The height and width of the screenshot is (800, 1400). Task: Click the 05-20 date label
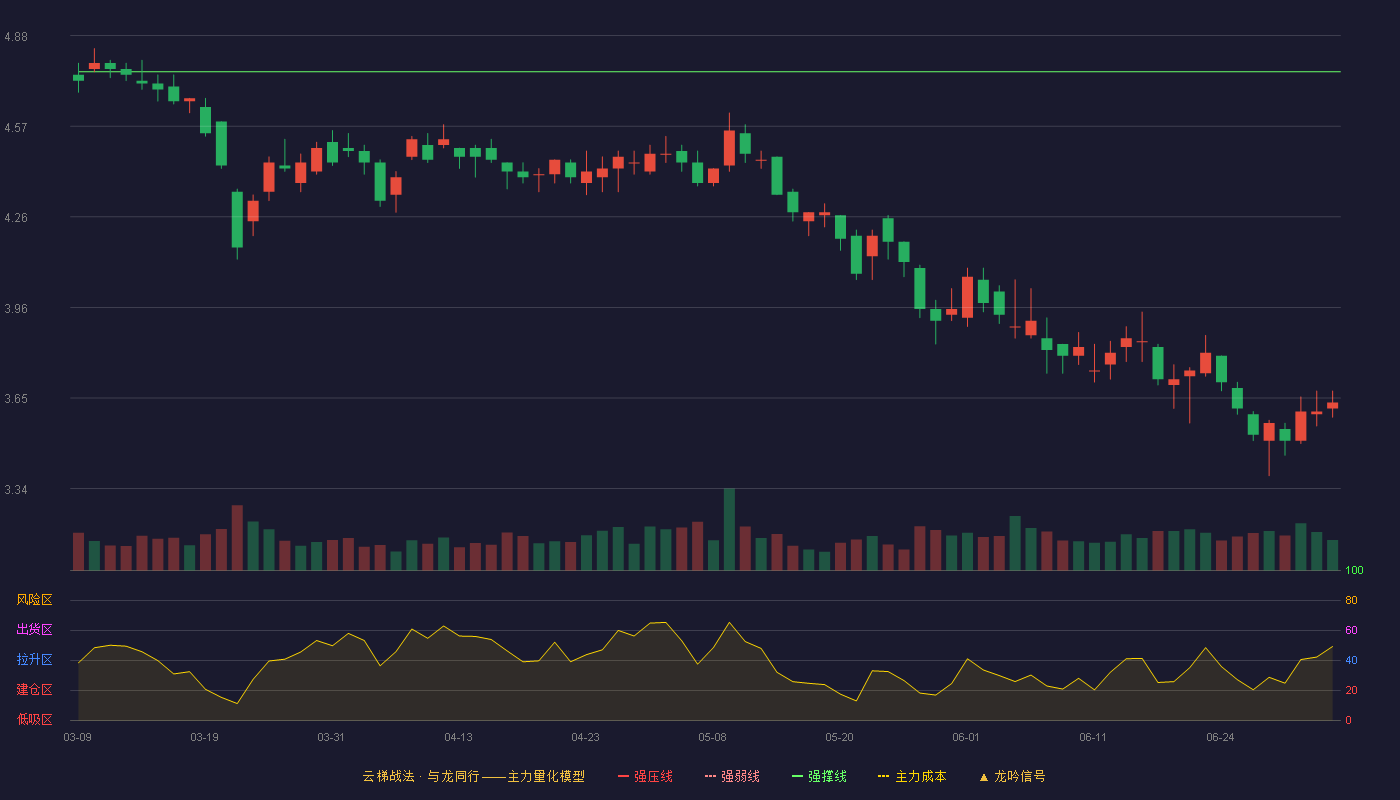(x=839, y=737)
